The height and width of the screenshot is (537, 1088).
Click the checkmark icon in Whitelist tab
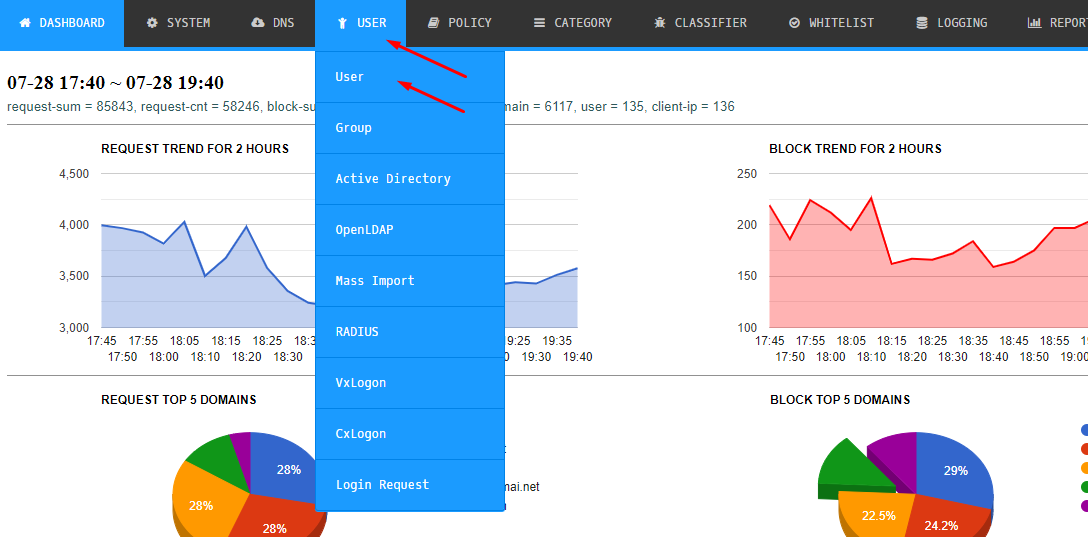[x=794, y=23]
